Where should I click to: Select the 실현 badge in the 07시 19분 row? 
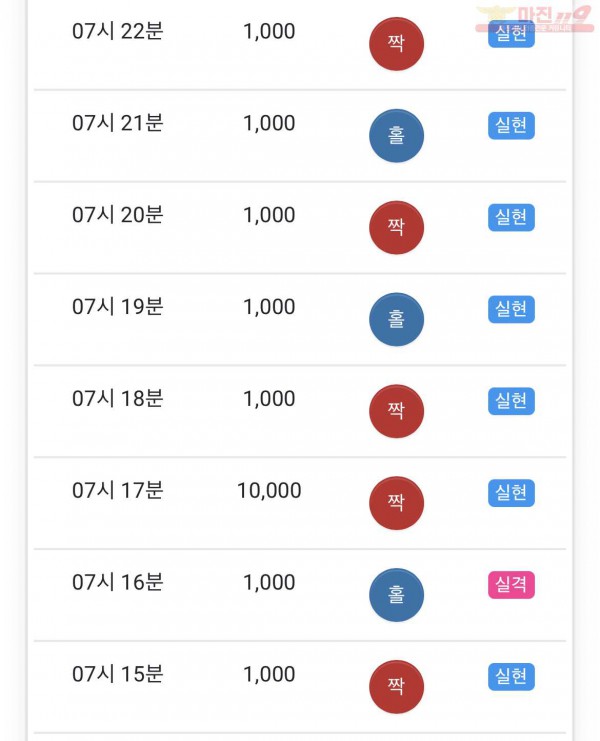(511, 309)
